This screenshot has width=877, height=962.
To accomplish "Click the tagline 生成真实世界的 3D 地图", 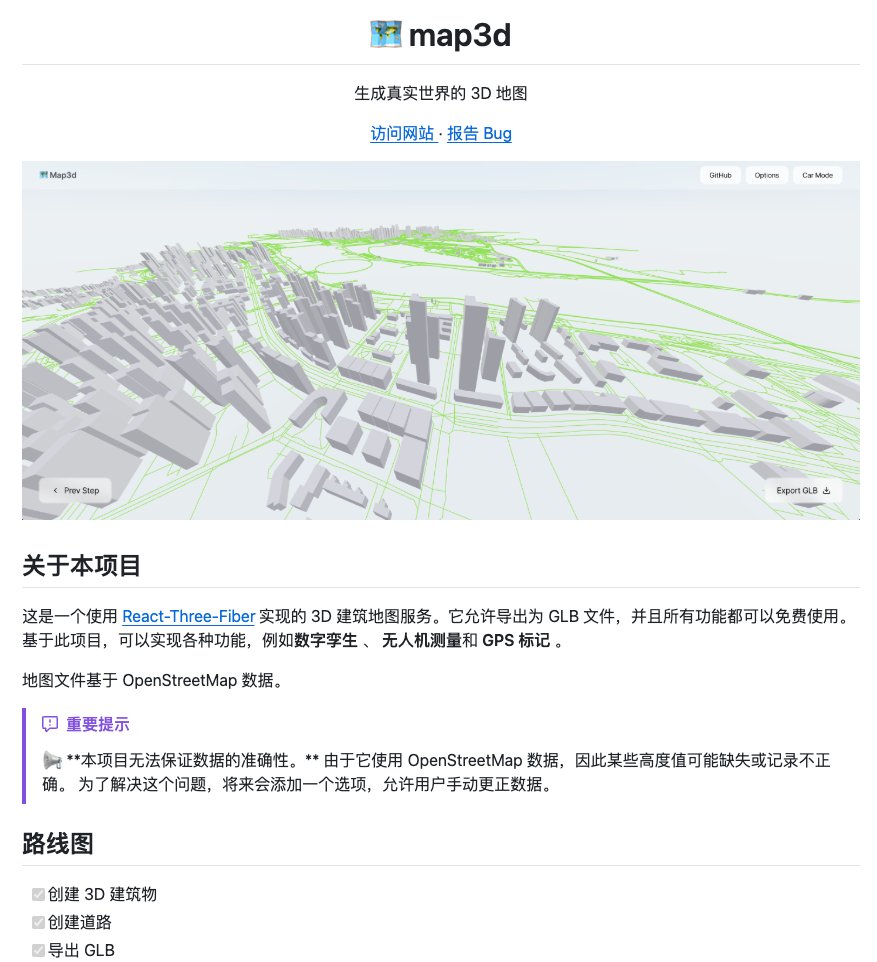I will tap(441, 93).
